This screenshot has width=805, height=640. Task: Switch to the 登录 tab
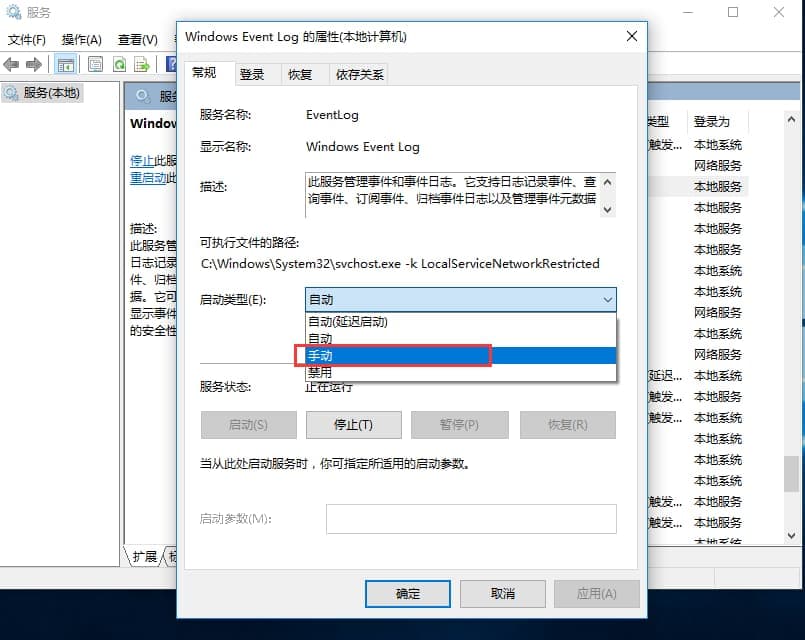pyautogui.click(x=252, y=74)
